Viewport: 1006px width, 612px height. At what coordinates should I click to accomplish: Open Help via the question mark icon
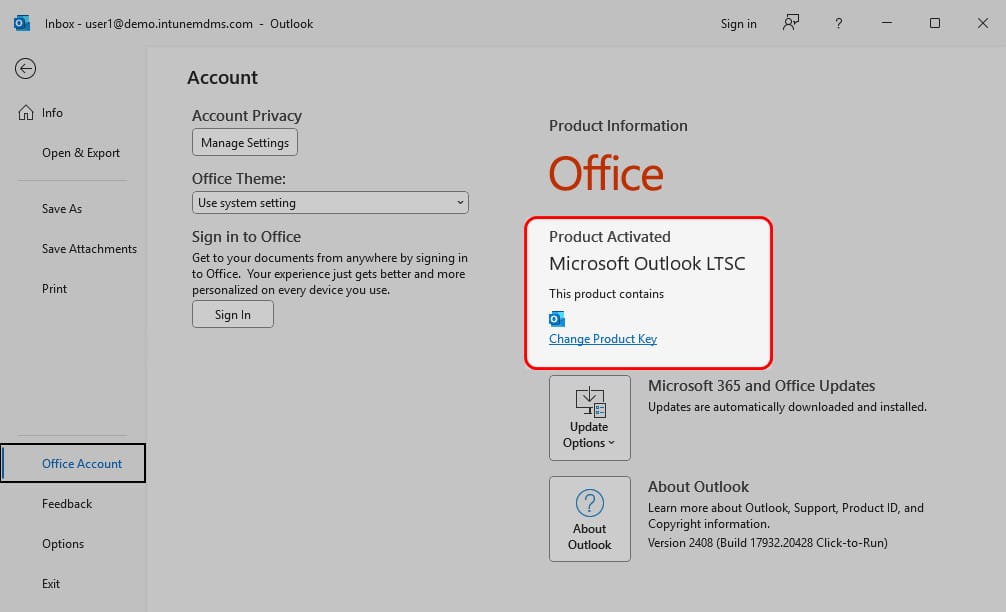[839, 24]
